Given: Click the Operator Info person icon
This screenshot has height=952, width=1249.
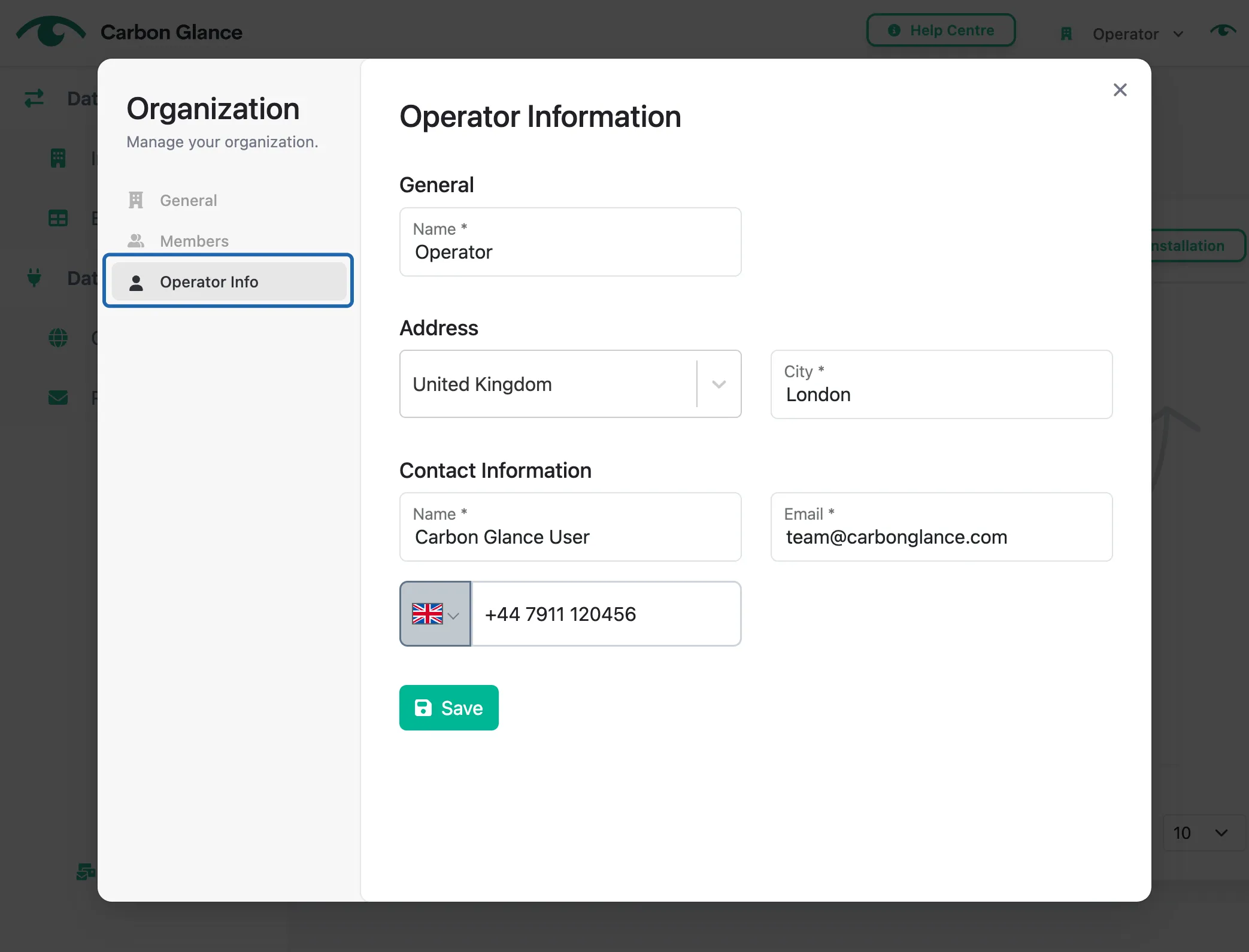Looking at the screenshot, I should [x=136, y=283].
